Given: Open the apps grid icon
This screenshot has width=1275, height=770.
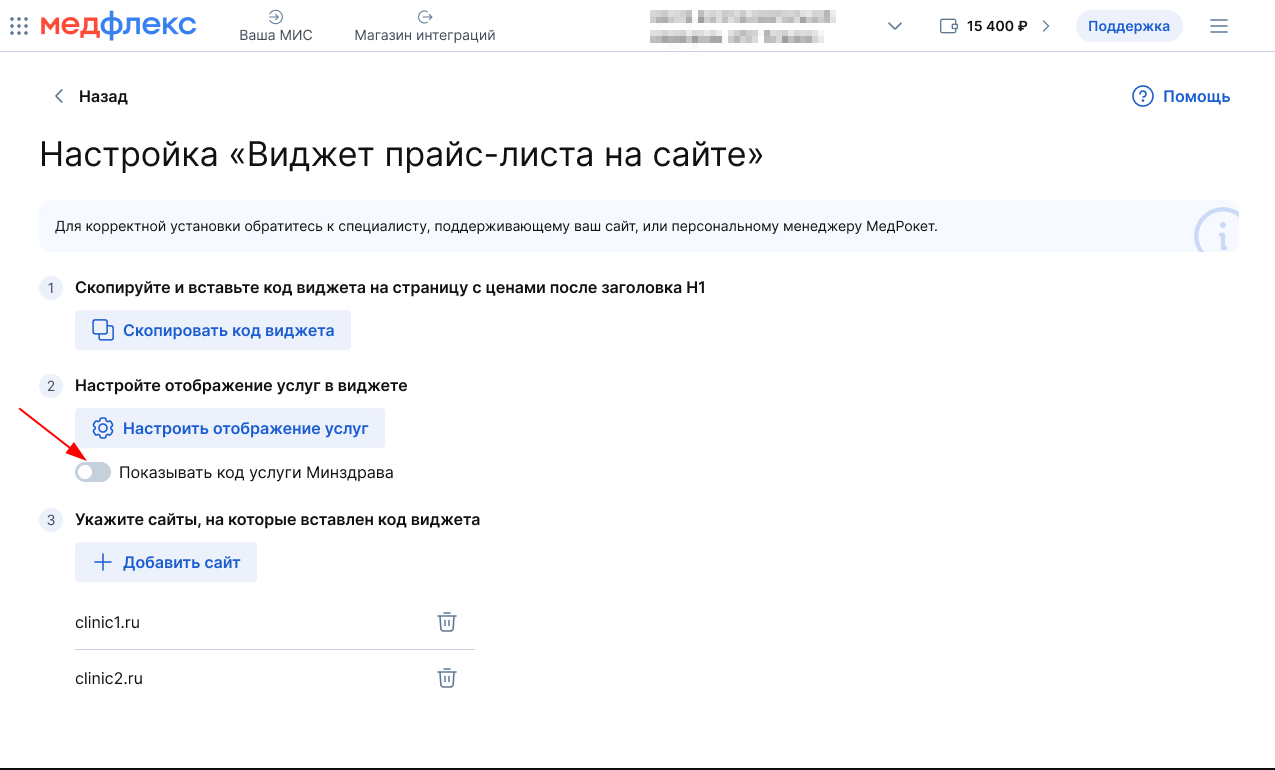Looking at the screenshot, I should coord(18,26).
